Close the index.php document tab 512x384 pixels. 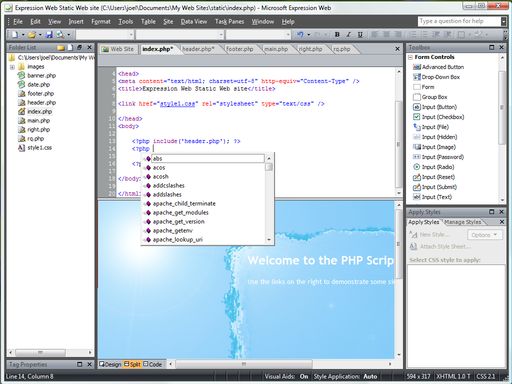tap(397, 49)
